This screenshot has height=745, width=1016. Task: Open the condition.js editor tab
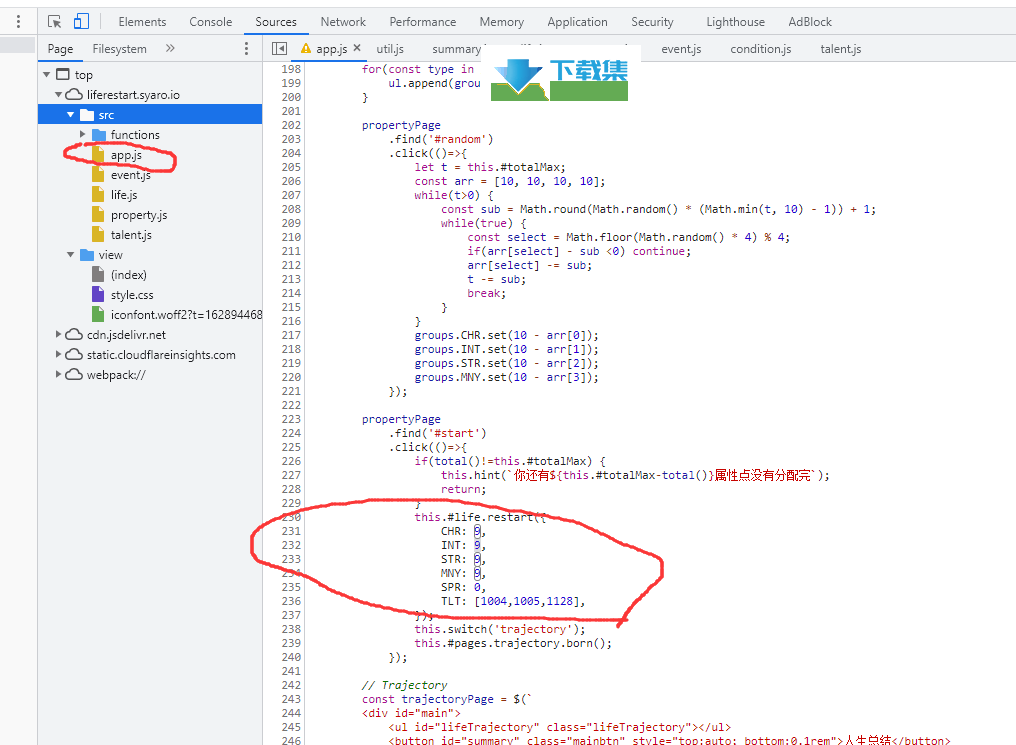coord(761,49)
